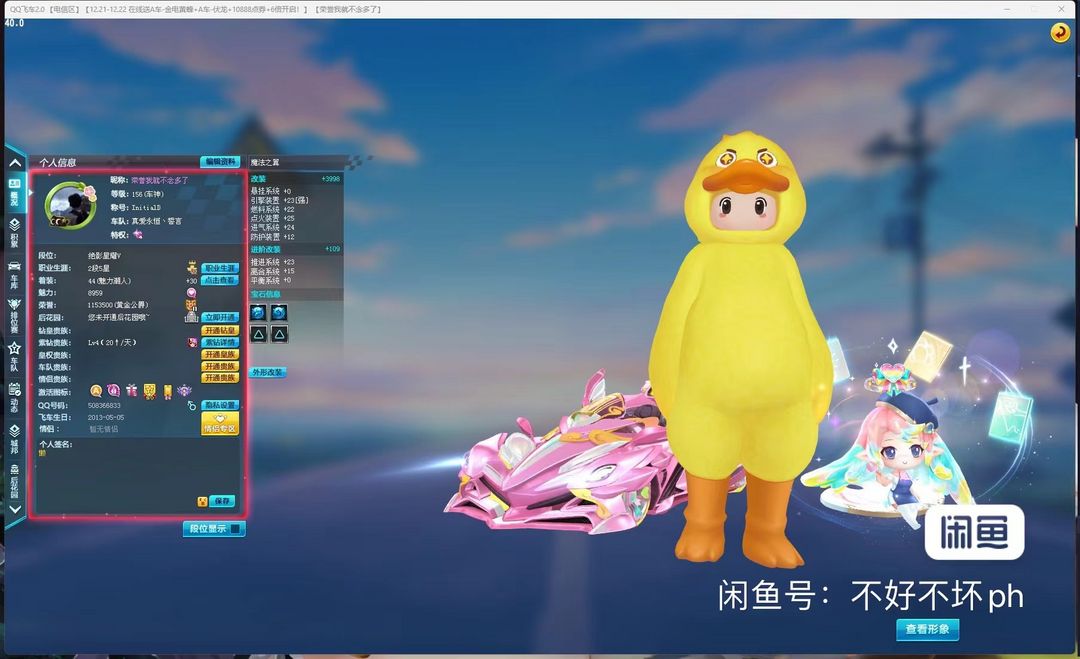
Task: Open the 职业生涯 career button
Action: [x=220, y=268]
